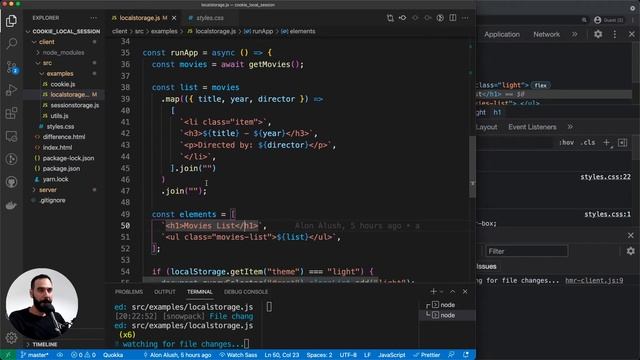Click Split Editor icon in editor toolbar
Screen dimensions: 640x360
(x=453, y=18)
